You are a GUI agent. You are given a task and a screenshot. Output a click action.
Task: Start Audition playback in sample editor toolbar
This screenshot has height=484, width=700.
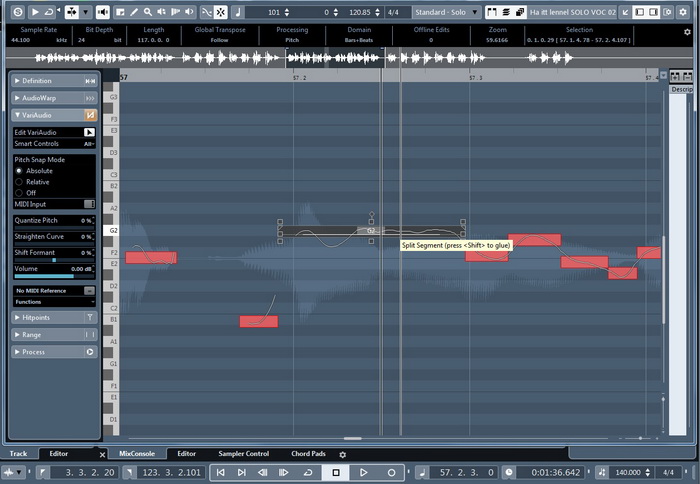click(35, 12)
